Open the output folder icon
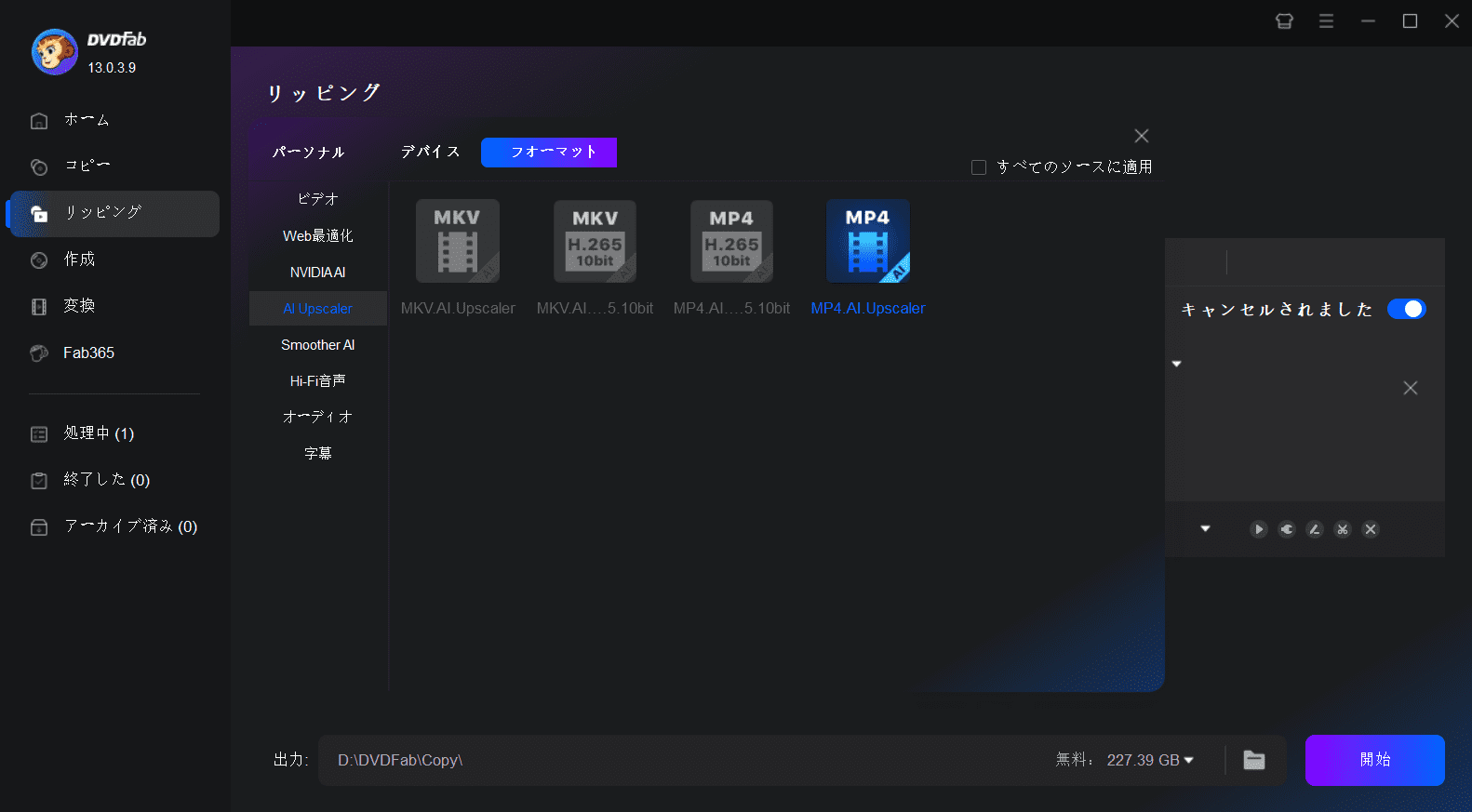Image resolution: width=1472 pixels, height=812 pixels. (x=1254, y=760)
